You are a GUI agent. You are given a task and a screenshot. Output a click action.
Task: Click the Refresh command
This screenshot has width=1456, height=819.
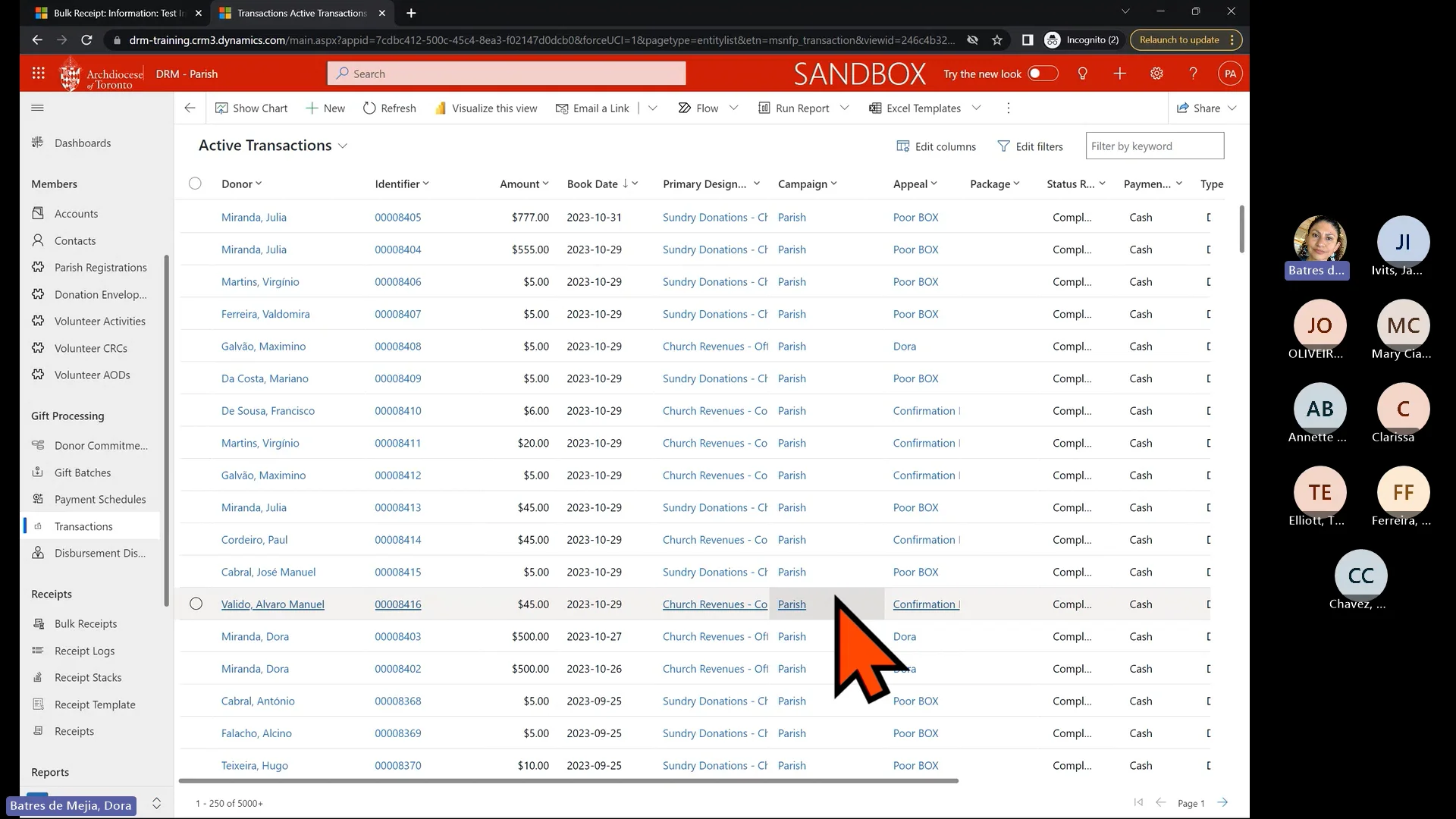390,108
